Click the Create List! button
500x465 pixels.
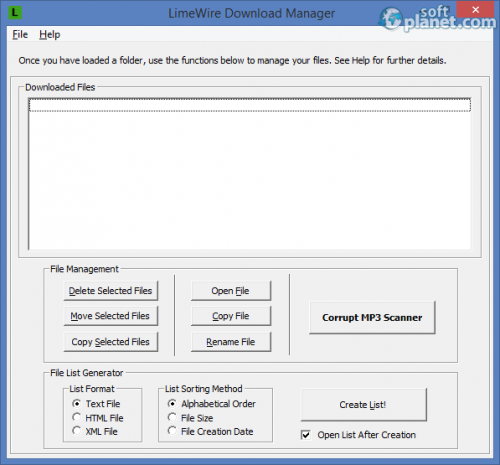point(363,405)
